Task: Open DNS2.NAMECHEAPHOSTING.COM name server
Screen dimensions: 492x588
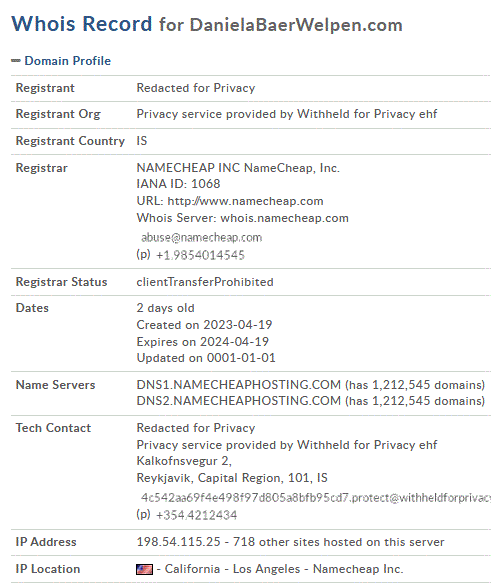Action: click(x=238, y=401)
